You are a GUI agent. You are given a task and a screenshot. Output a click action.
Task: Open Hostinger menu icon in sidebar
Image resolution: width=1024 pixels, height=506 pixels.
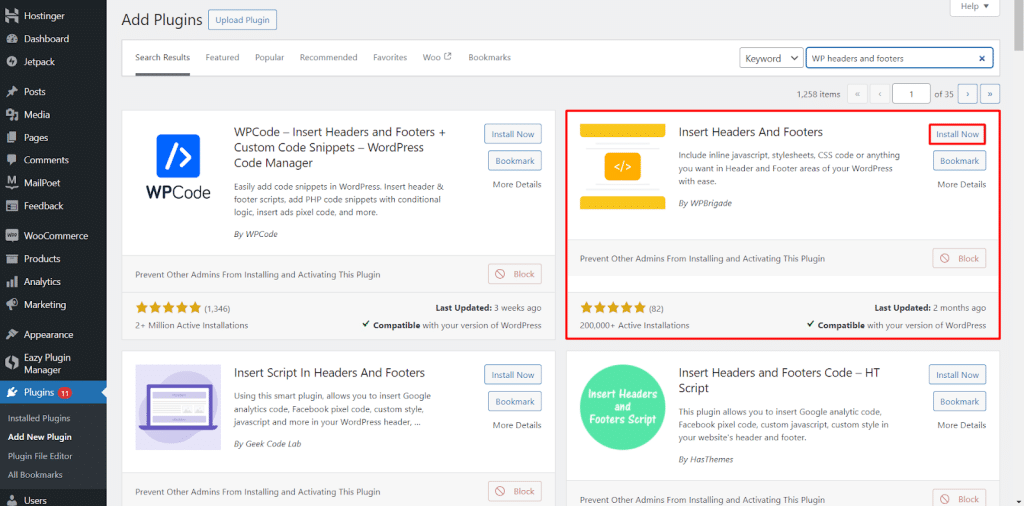pyautogui.click(x=11, y=16)
